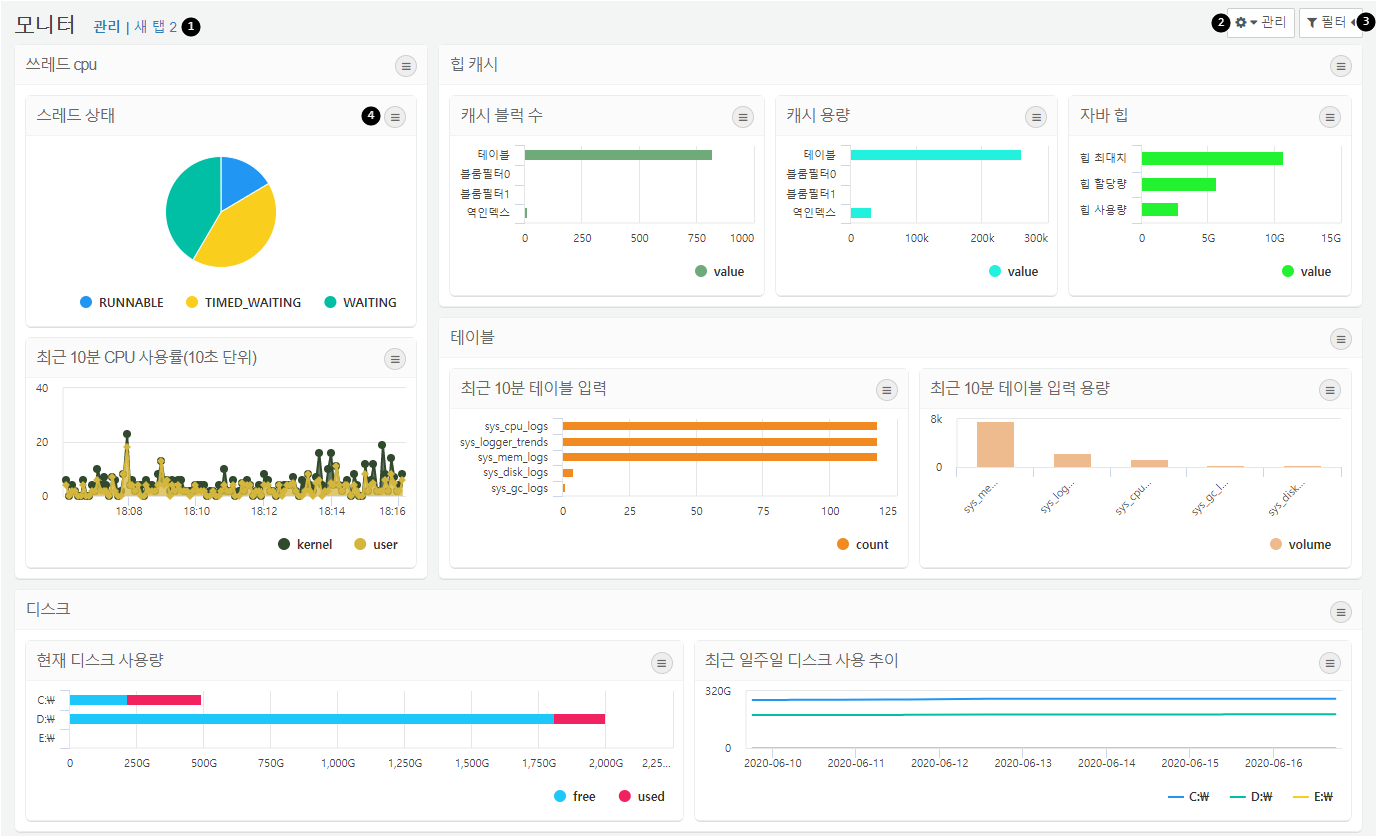
Task: Toggle volume legend entry
Action: [1300, 544]
